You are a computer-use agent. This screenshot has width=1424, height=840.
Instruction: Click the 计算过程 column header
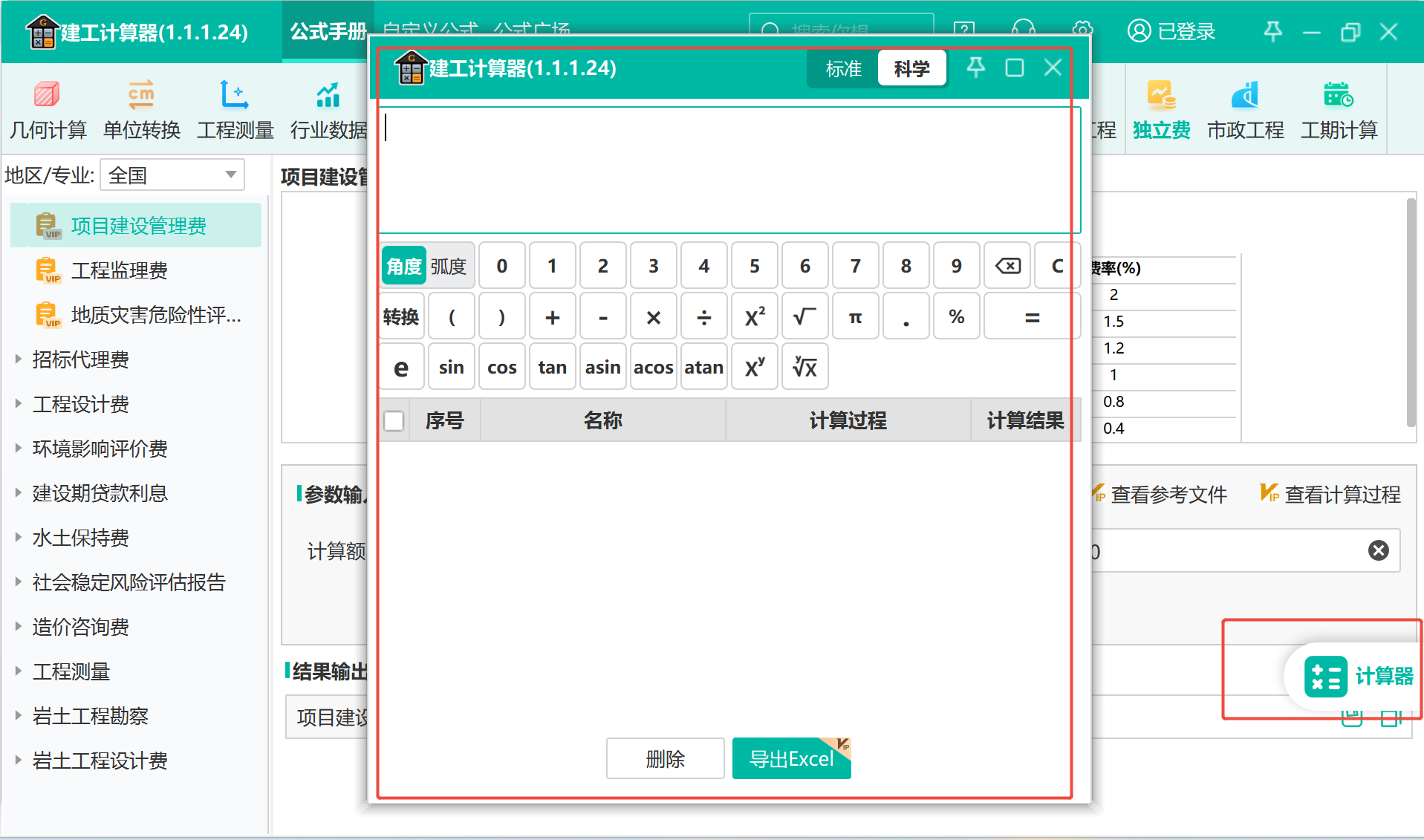click(x=848, y=420)
